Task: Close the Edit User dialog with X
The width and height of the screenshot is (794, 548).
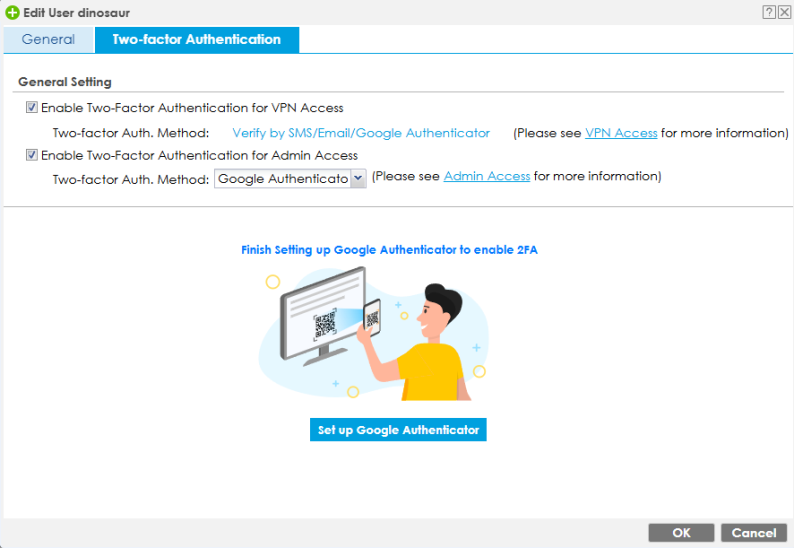Action: click(784, 12)
